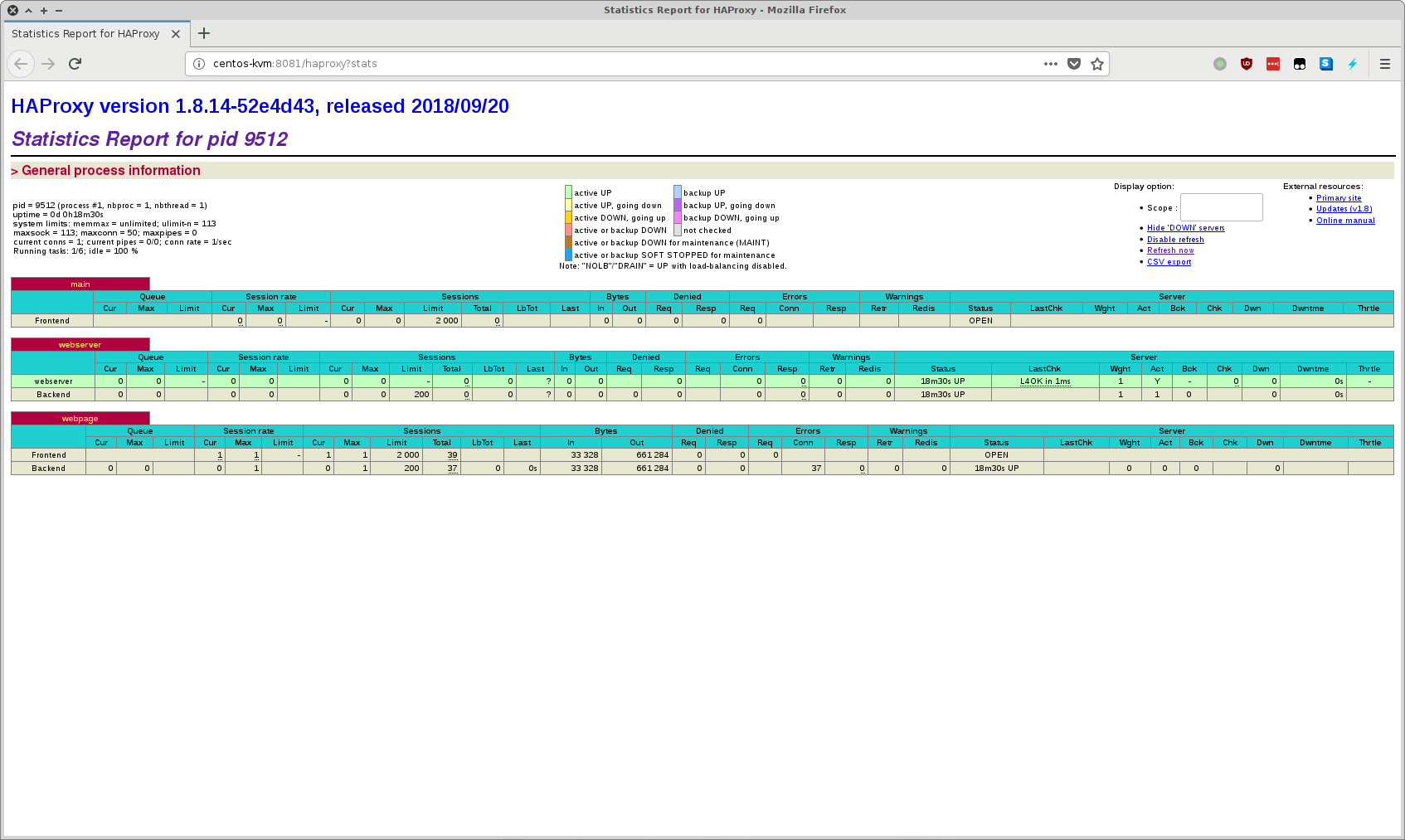Click the L4OK in 1ms check result
This screenshot has height=840, width=1405.
pos(1045,381)
